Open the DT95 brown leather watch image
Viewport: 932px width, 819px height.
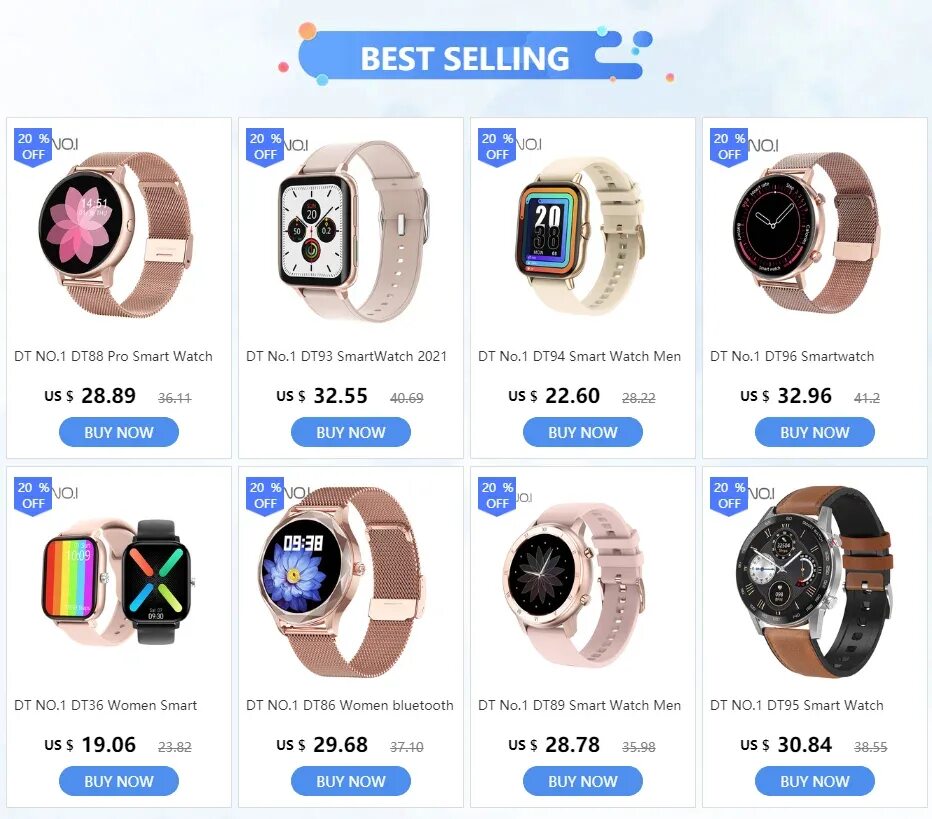click(x=814, y=580)
